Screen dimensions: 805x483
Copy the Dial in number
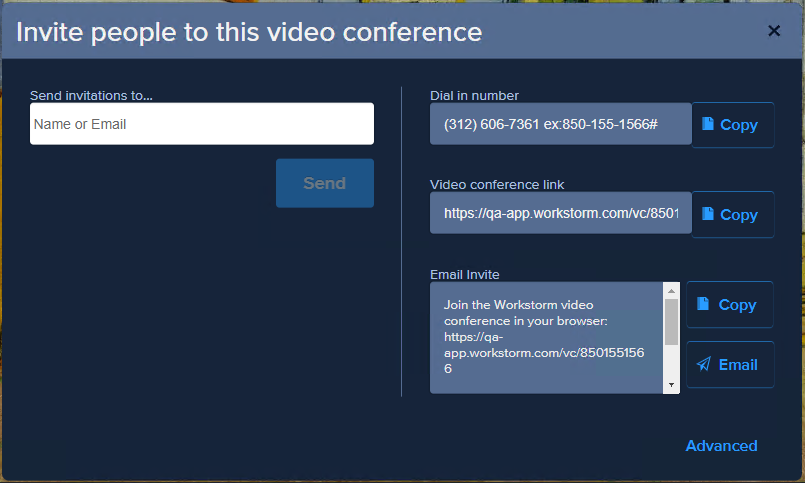tap(733, 125)
